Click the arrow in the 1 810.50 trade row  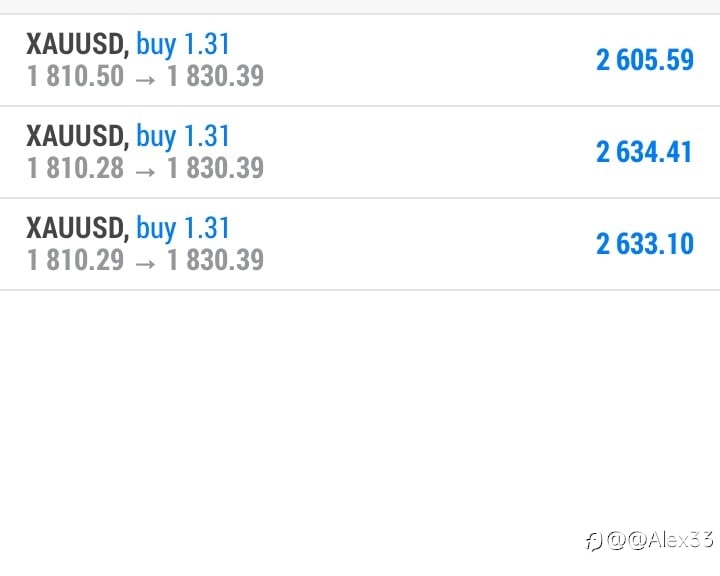pyautogui.click(x=145, y=80)
